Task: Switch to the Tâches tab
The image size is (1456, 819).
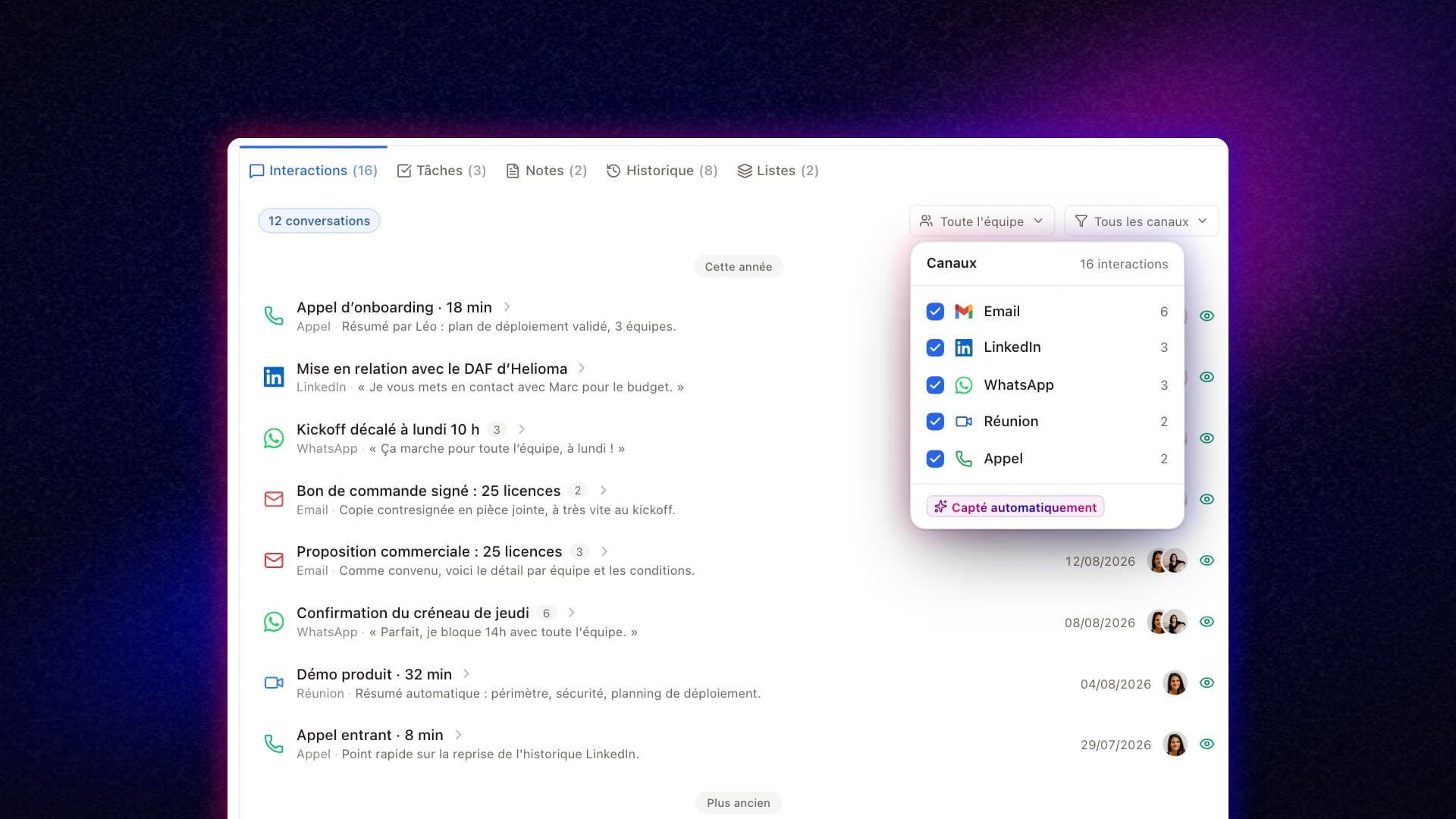Action: click(441, 171)
